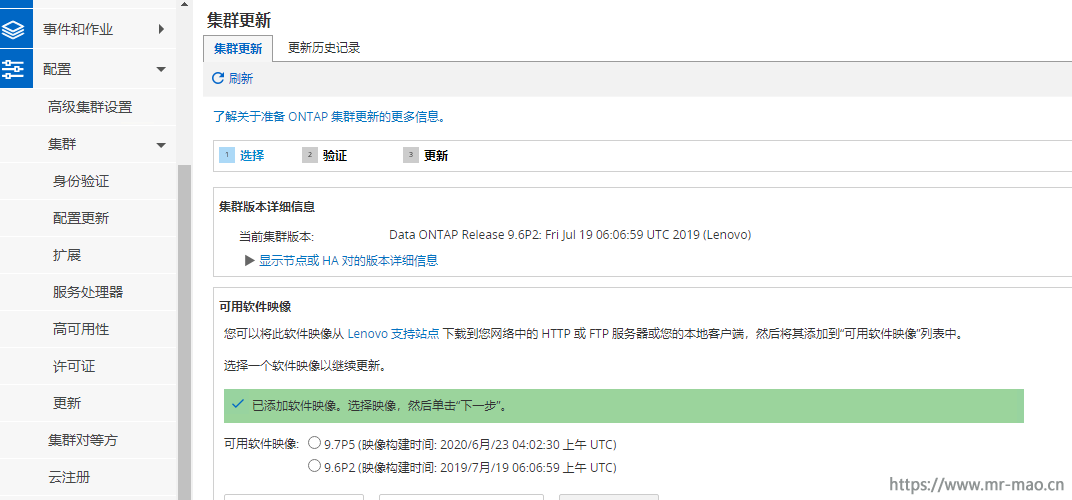The width and height of the screenshot is (1072, 500).
Task: Open 服务处理器 in the sidebar
Action: pos(88,293)
